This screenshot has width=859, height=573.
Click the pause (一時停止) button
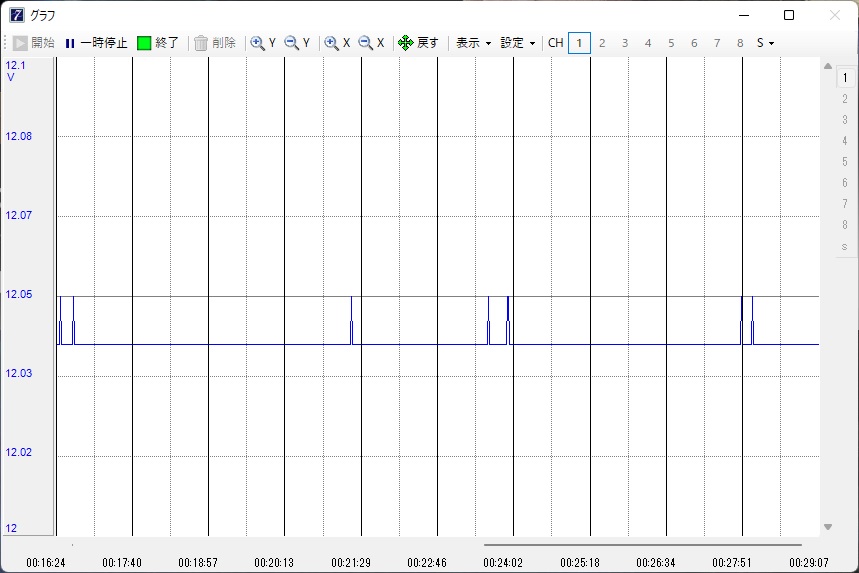point(96,43)
